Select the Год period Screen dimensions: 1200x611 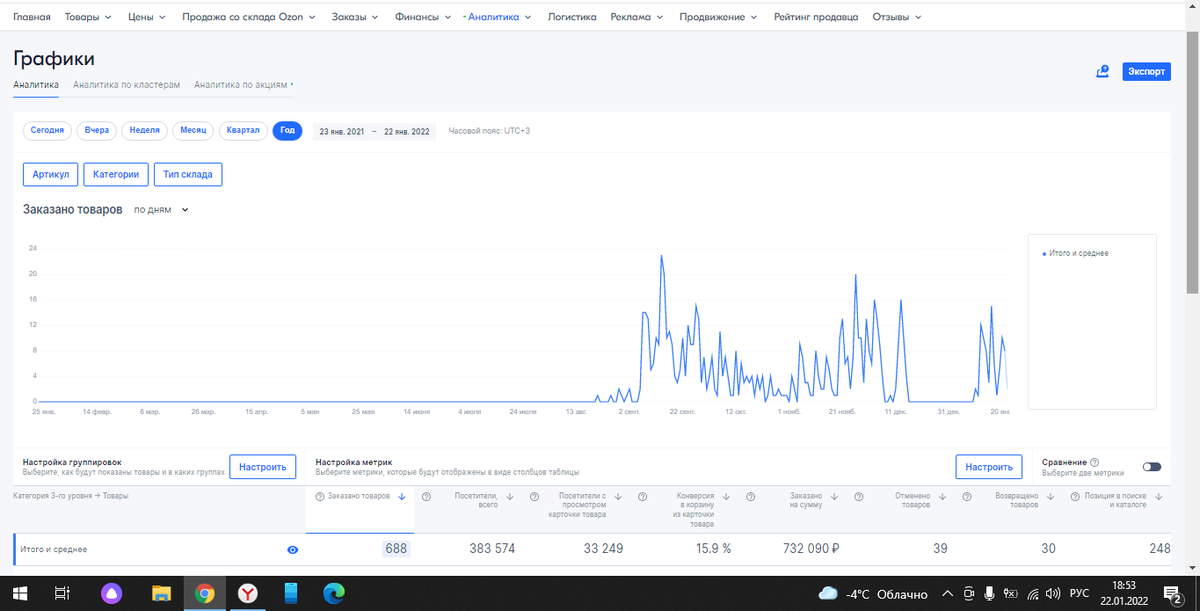(287, 131)
